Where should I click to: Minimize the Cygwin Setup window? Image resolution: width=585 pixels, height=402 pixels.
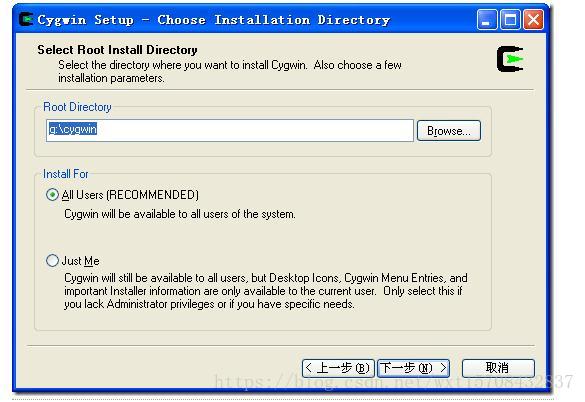click(x=487, y=19)
